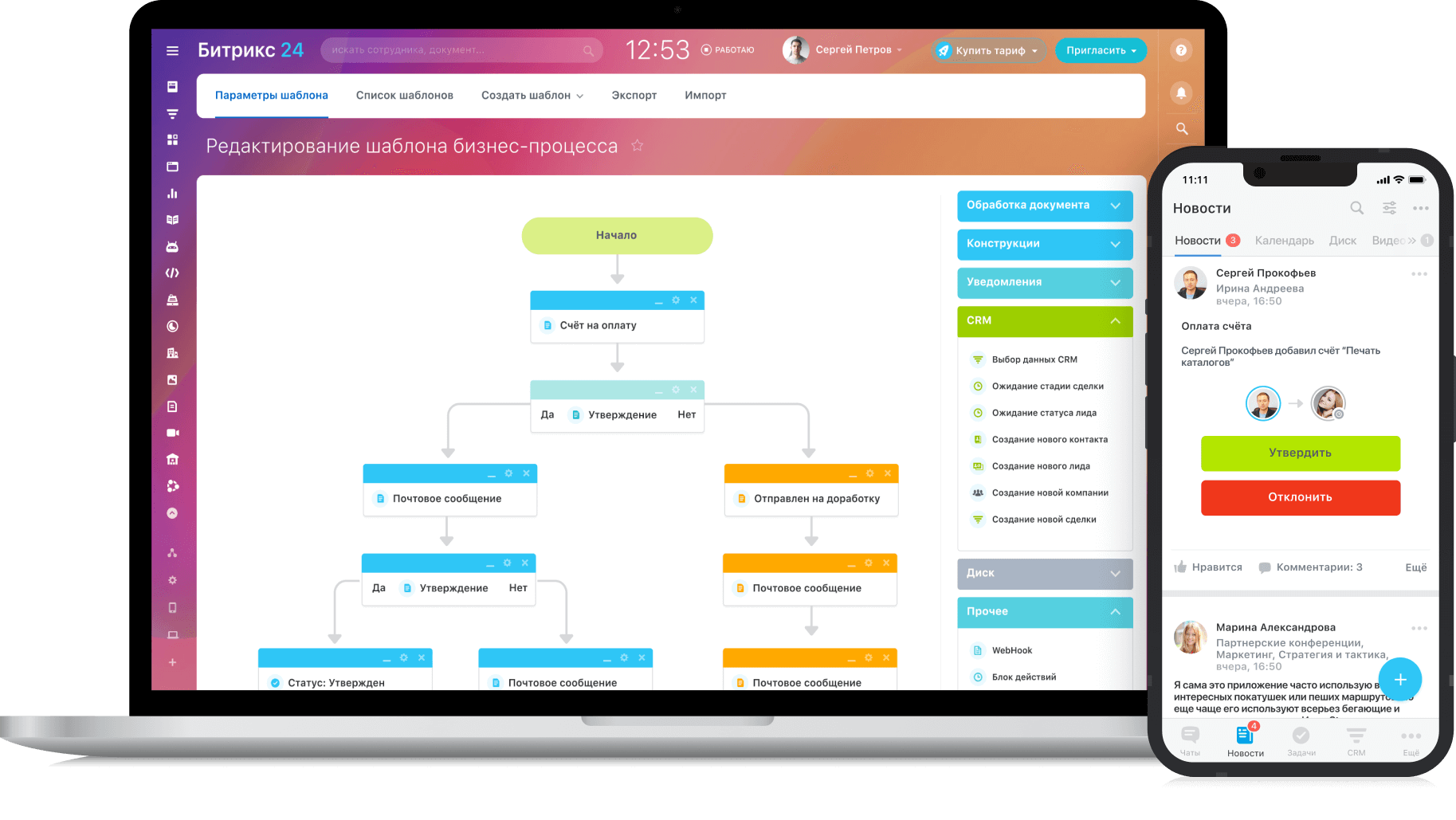Click the sidebar gear settings icon

click(172, 580)
